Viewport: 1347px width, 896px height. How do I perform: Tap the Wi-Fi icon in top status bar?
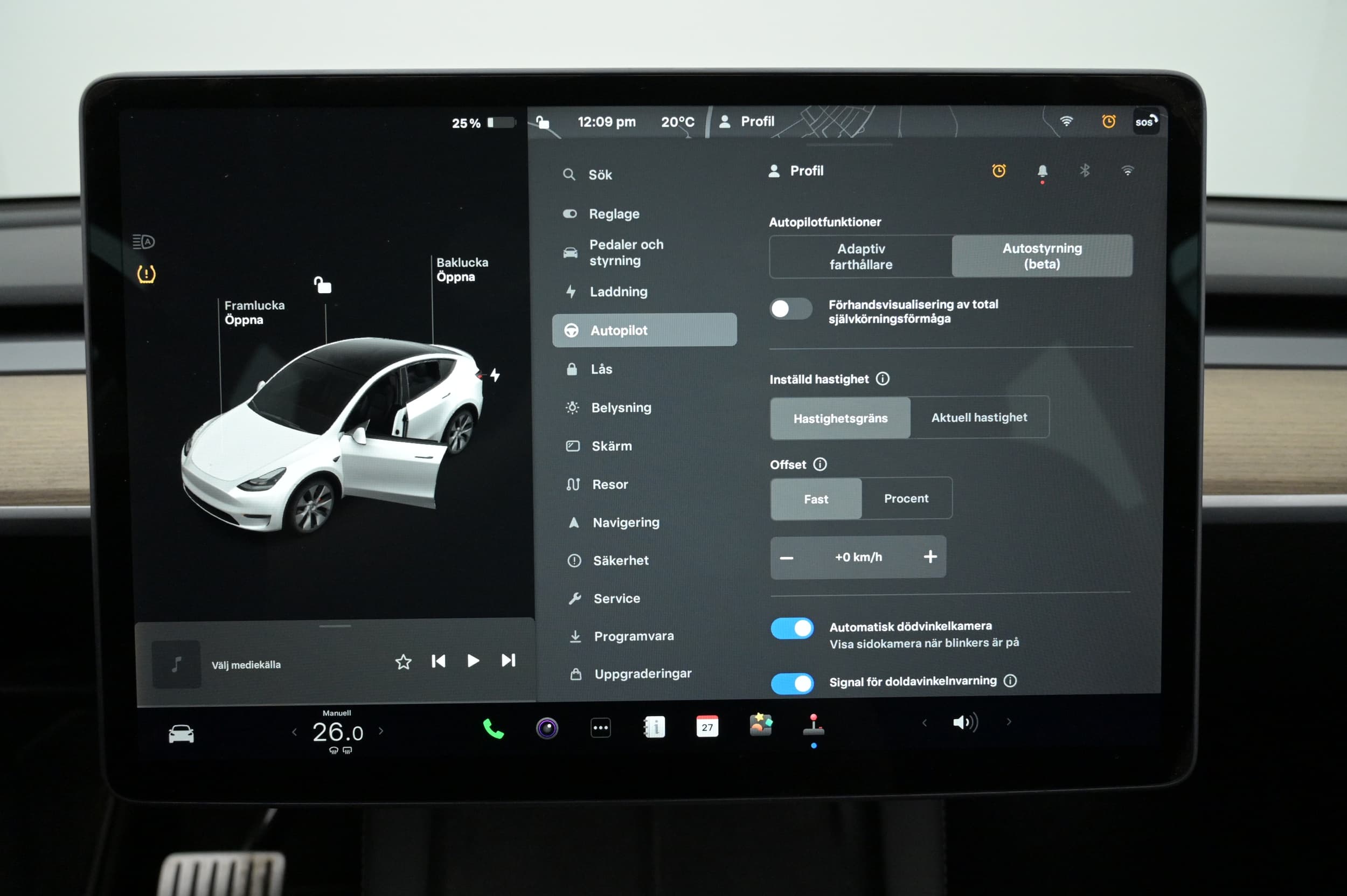pyautogui.click(x=1066, y=121)
